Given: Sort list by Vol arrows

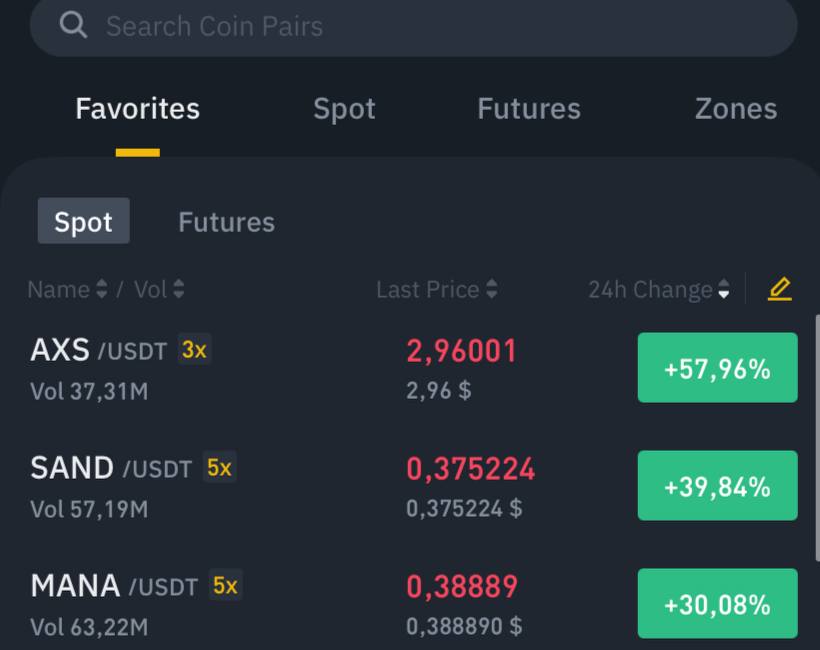Looking at the screenshot, I should tap(178, 289).
